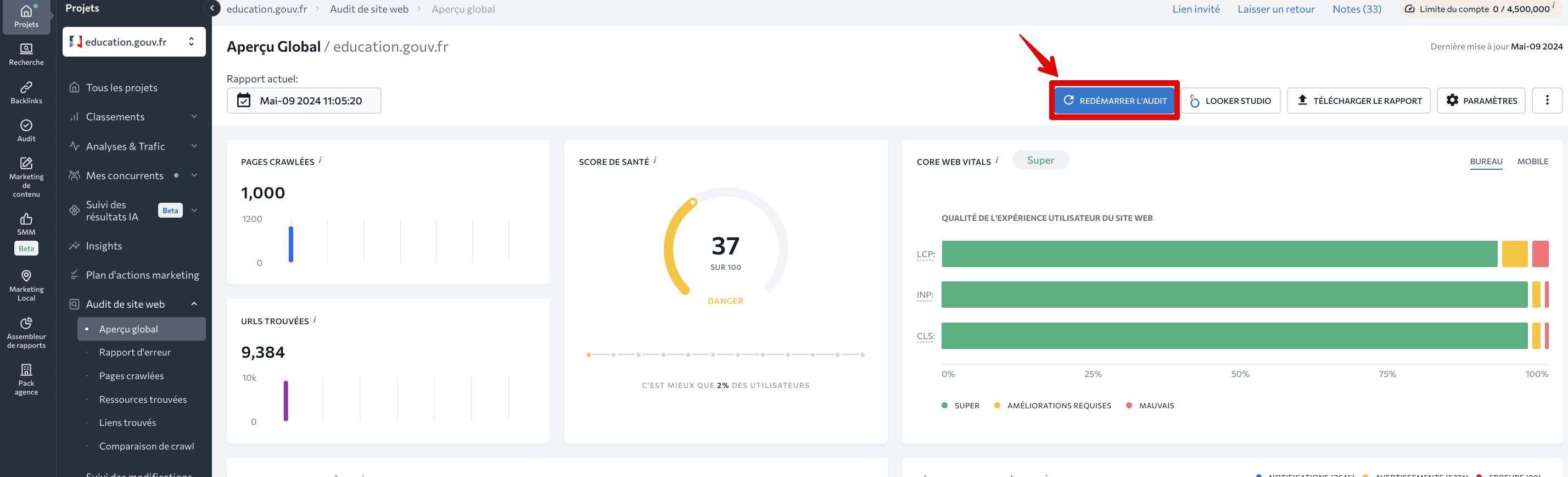
Task: Select Aperçu global sub-item
Action: coord(141,329)
